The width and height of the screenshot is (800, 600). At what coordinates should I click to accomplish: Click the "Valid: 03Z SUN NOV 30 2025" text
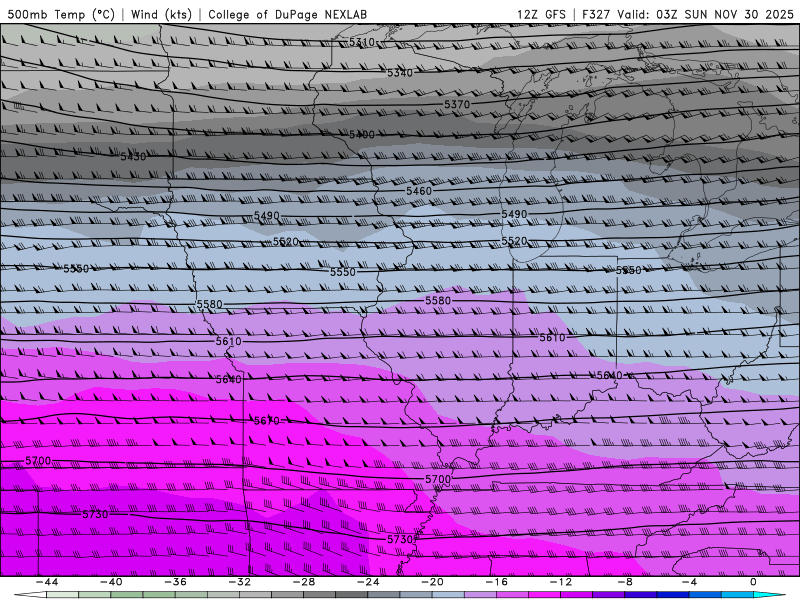(706, 14)
